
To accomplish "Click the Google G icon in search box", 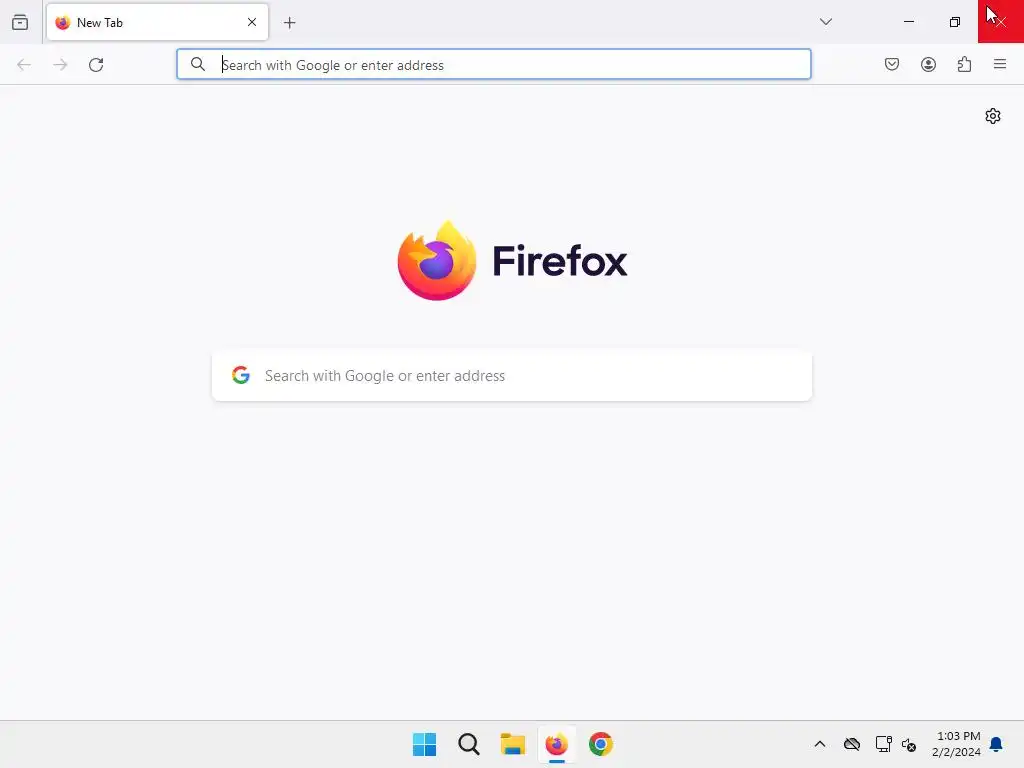I will click(241, 375).
